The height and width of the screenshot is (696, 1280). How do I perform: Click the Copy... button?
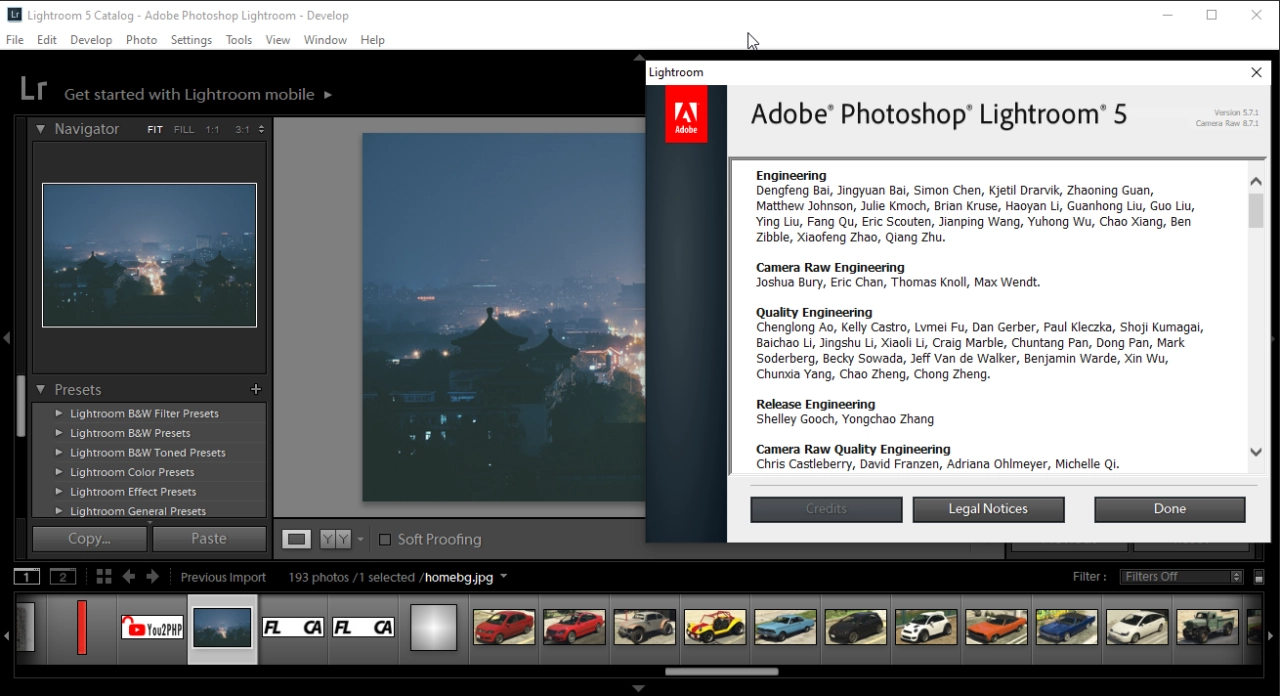[x=90, y=538]
